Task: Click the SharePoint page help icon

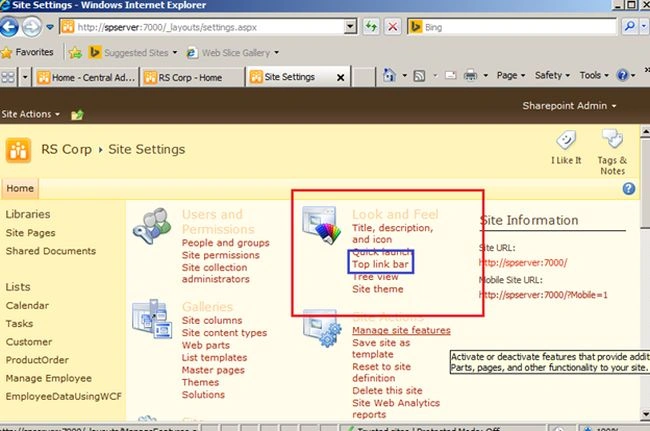Action: (628, 189)
